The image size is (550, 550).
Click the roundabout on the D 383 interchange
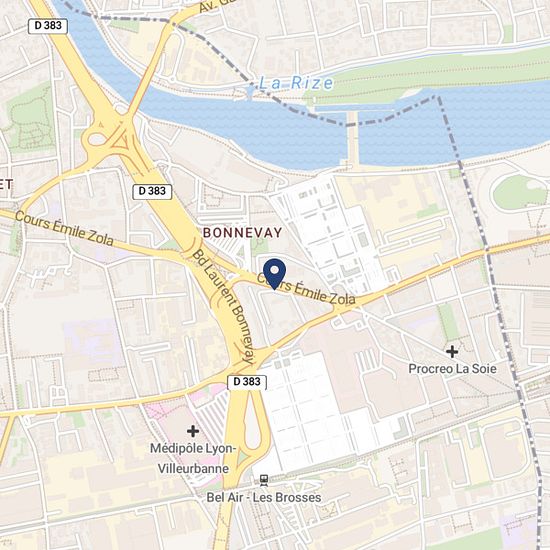click(97, 139)
